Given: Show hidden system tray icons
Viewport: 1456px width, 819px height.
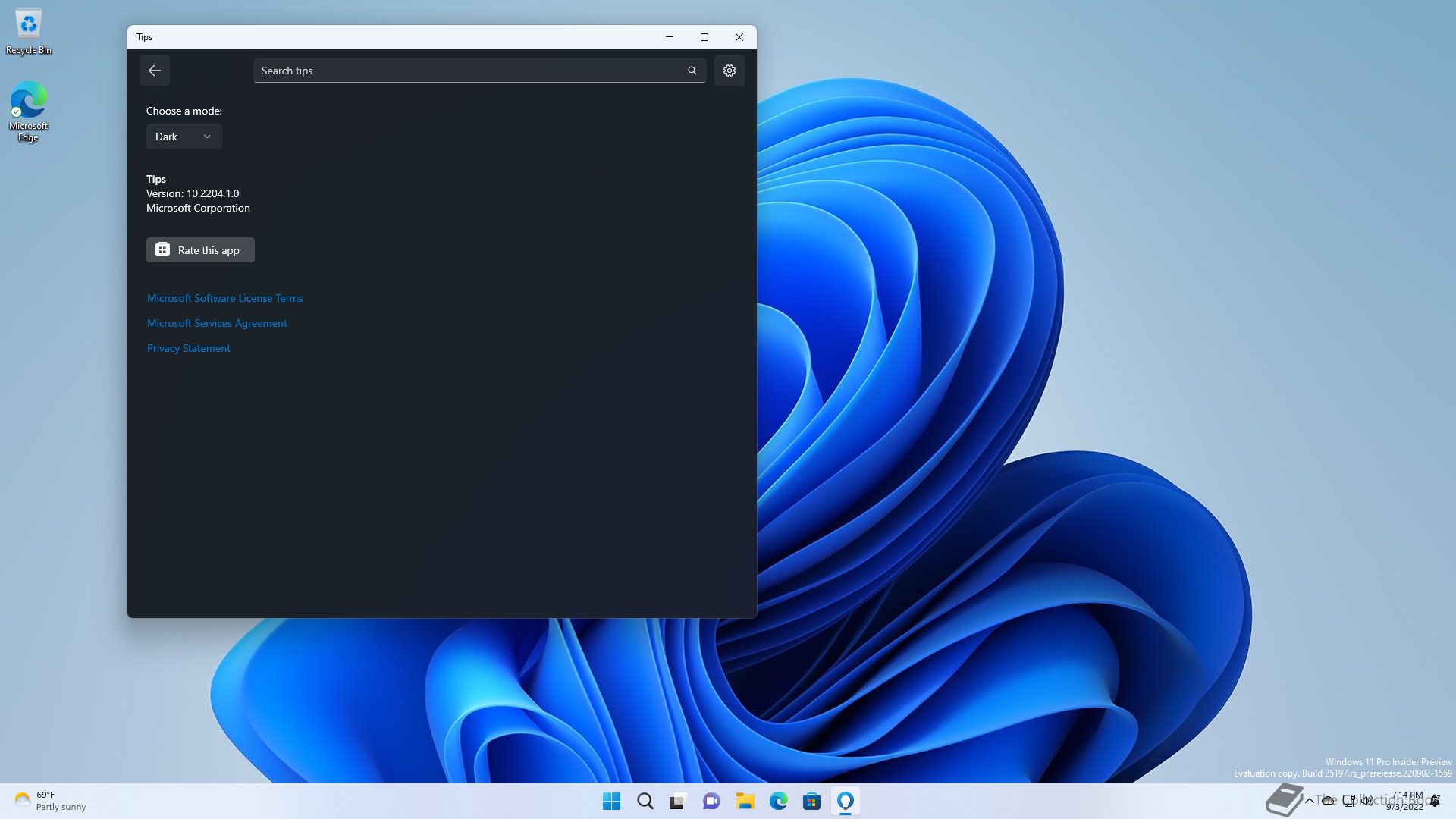Looking at the screenshot, I should (1309, 801).
